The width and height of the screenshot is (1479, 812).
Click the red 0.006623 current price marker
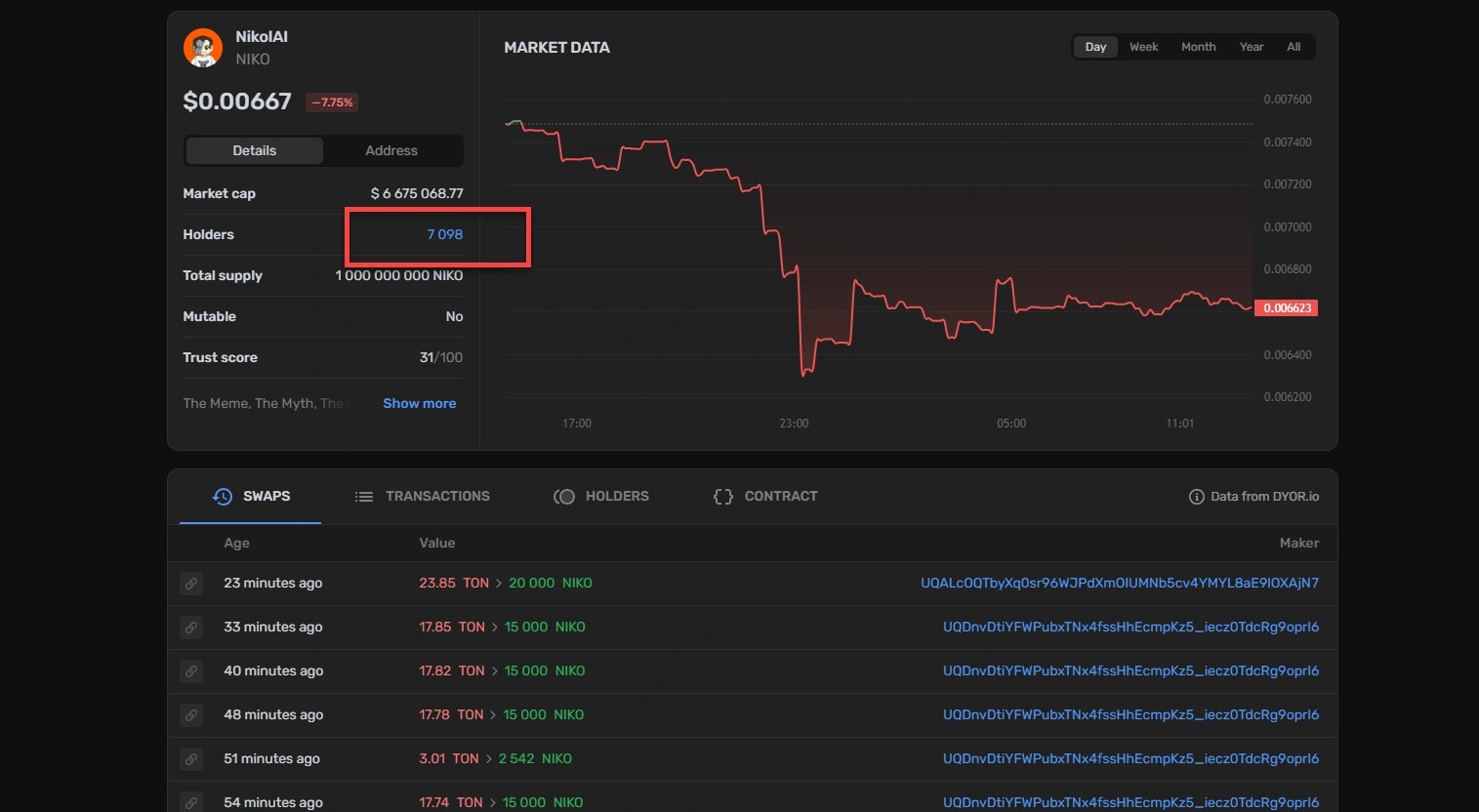1286,308
